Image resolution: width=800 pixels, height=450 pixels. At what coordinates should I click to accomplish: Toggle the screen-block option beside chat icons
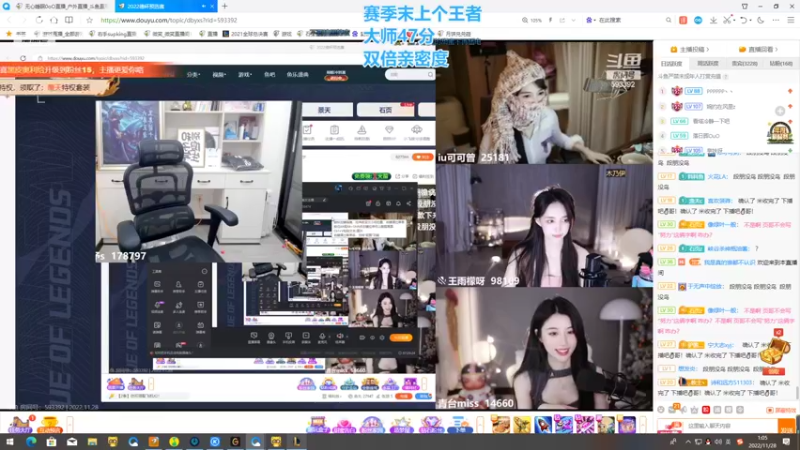[781, 410]
